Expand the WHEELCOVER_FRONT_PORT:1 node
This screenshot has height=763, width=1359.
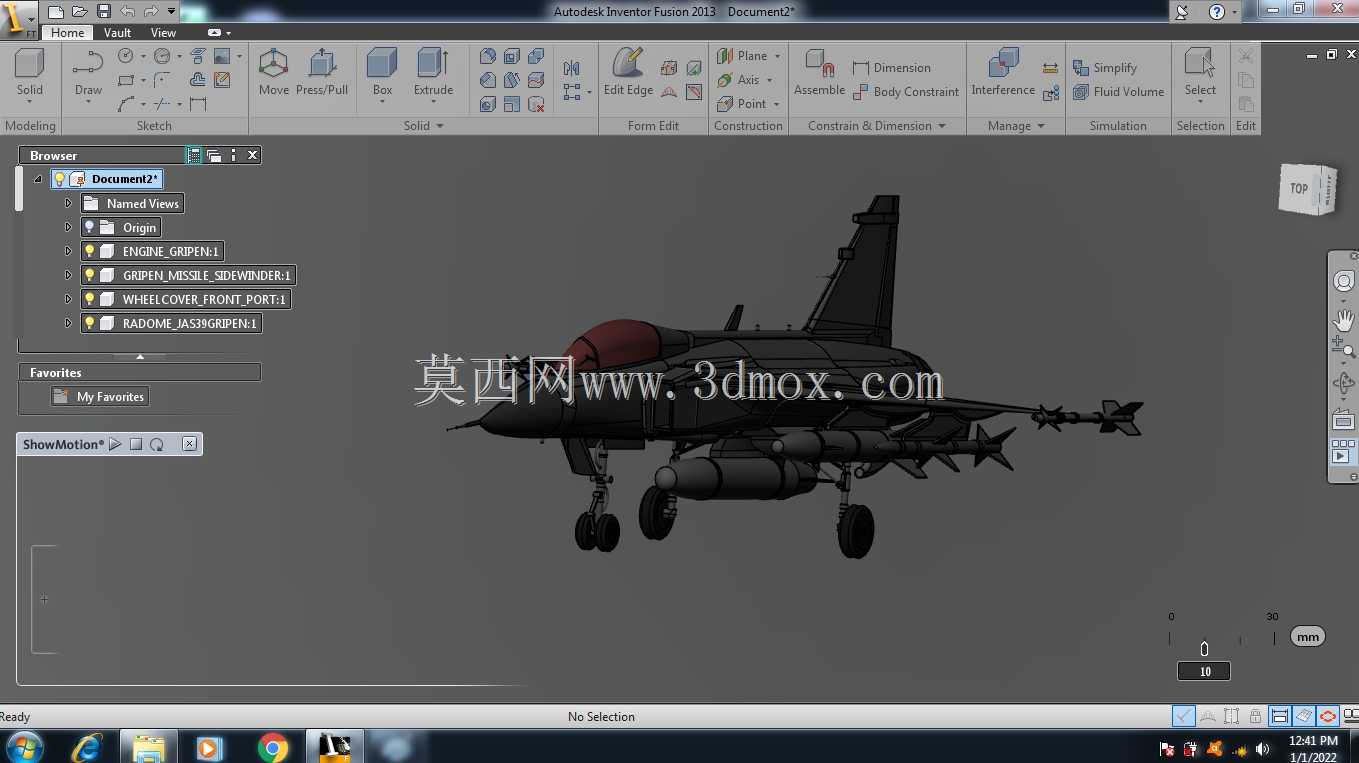pyautogui.click(x=68, y=299)
